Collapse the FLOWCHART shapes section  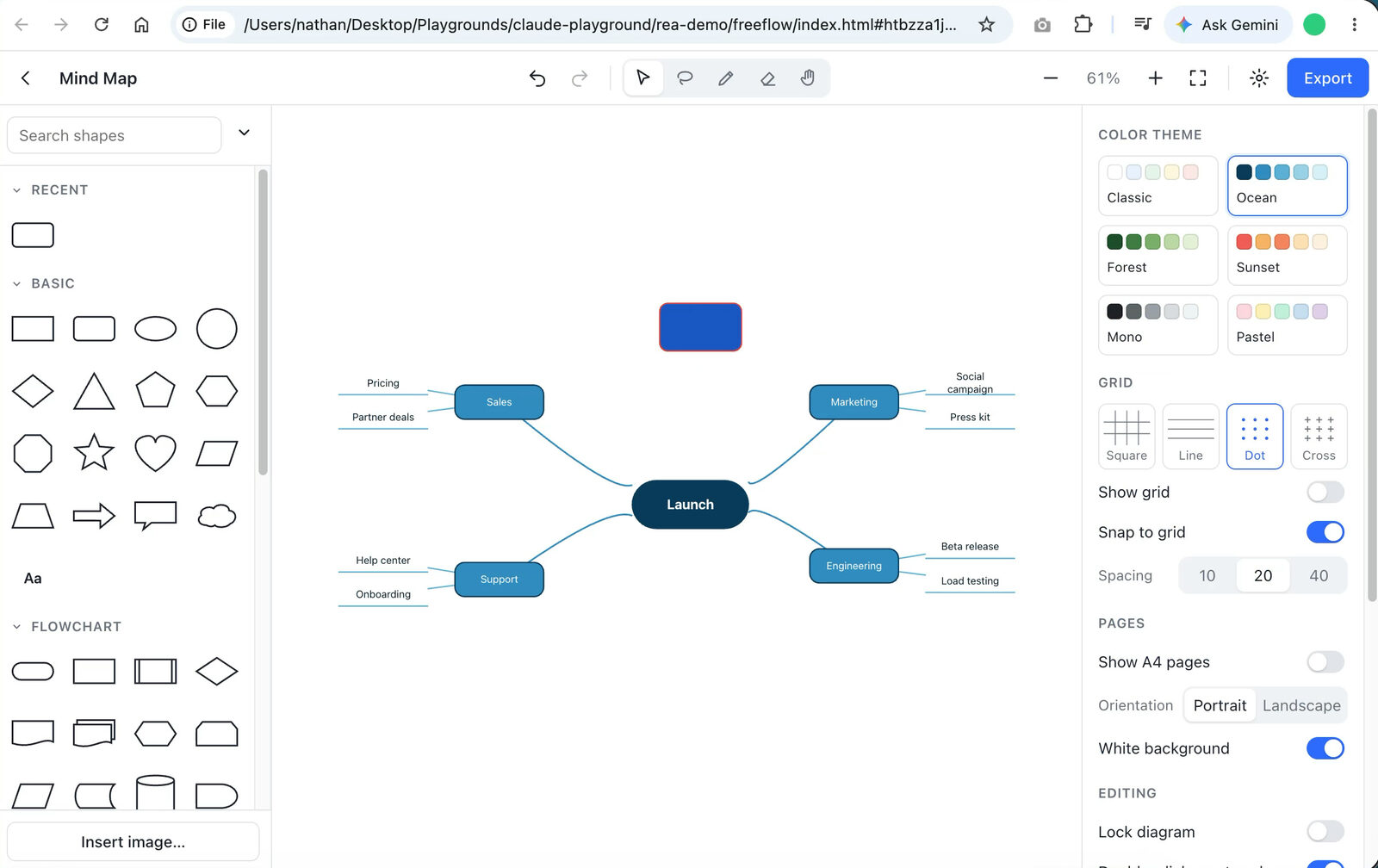(16, 627)
